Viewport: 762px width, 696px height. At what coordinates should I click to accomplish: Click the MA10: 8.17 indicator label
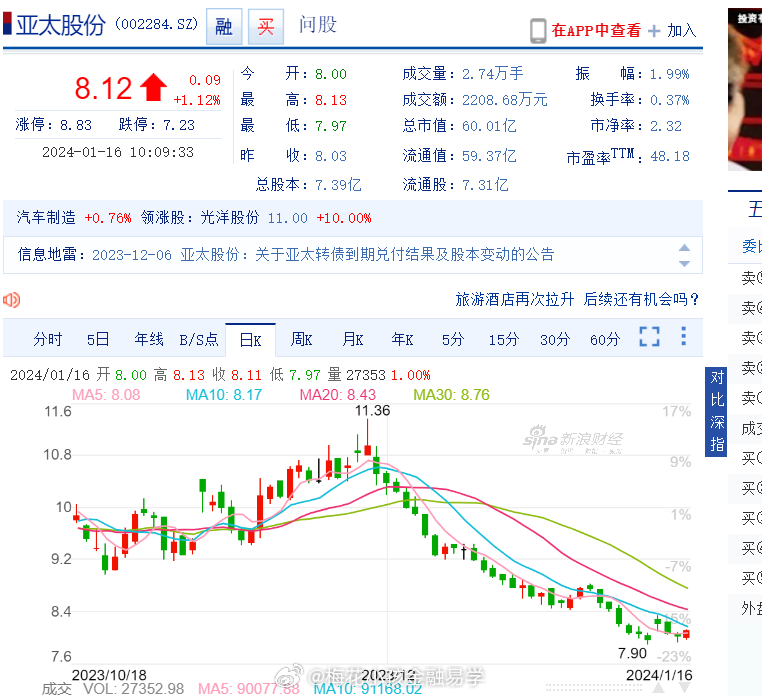224,395
